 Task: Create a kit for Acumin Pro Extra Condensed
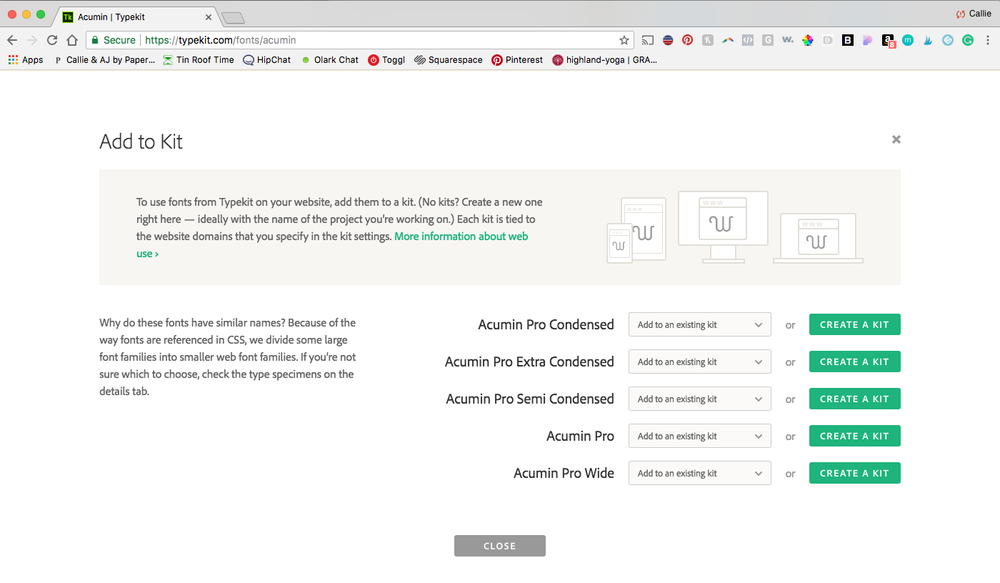[855, 362]
